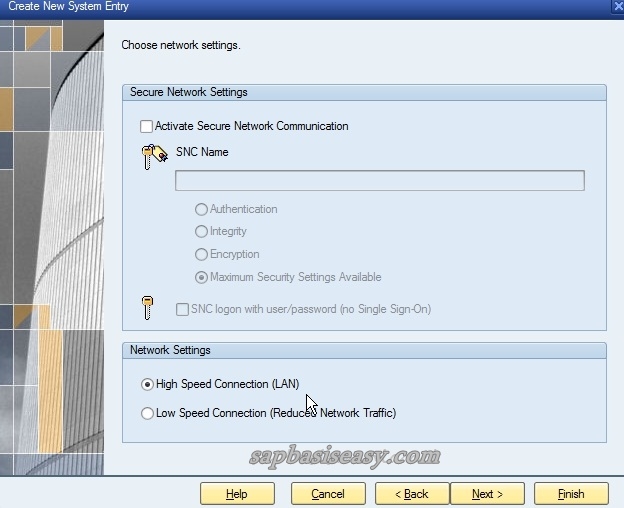Select High Speed Connection (LAN)
624x508 pixels.
[148, 384]
